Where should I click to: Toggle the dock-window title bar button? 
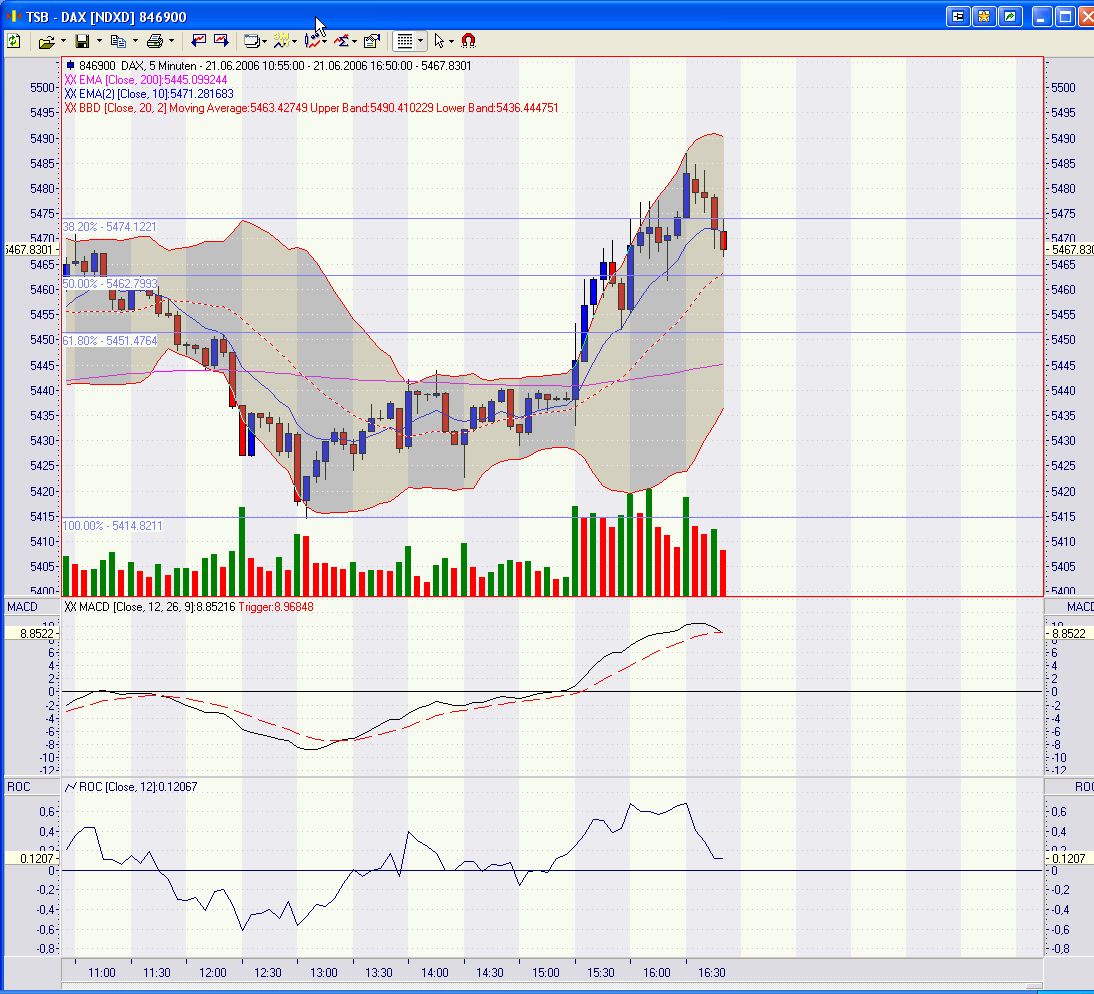pos(958,16)
